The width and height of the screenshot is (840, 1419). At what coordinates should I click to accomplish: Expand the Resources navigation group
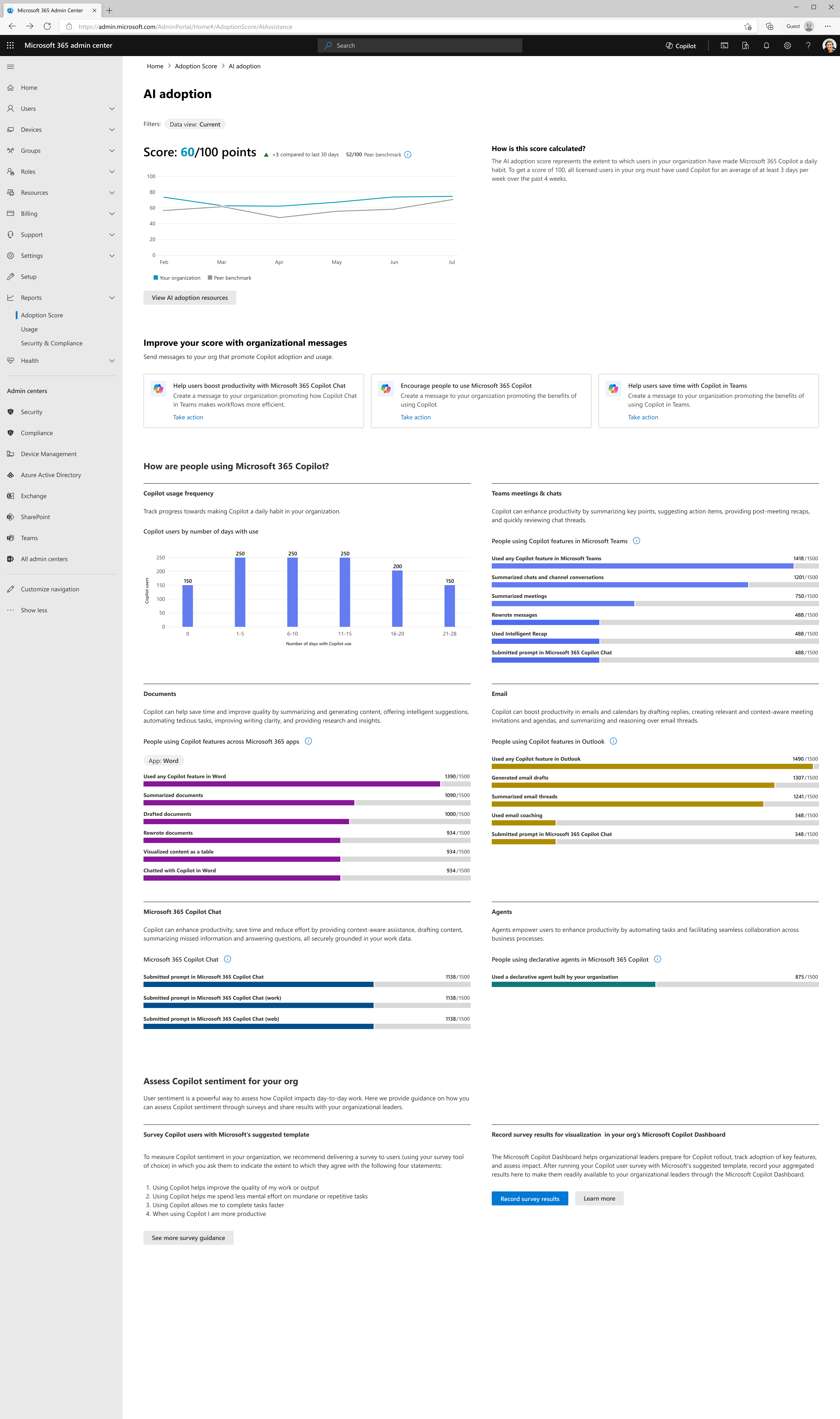tap(112, 193)
